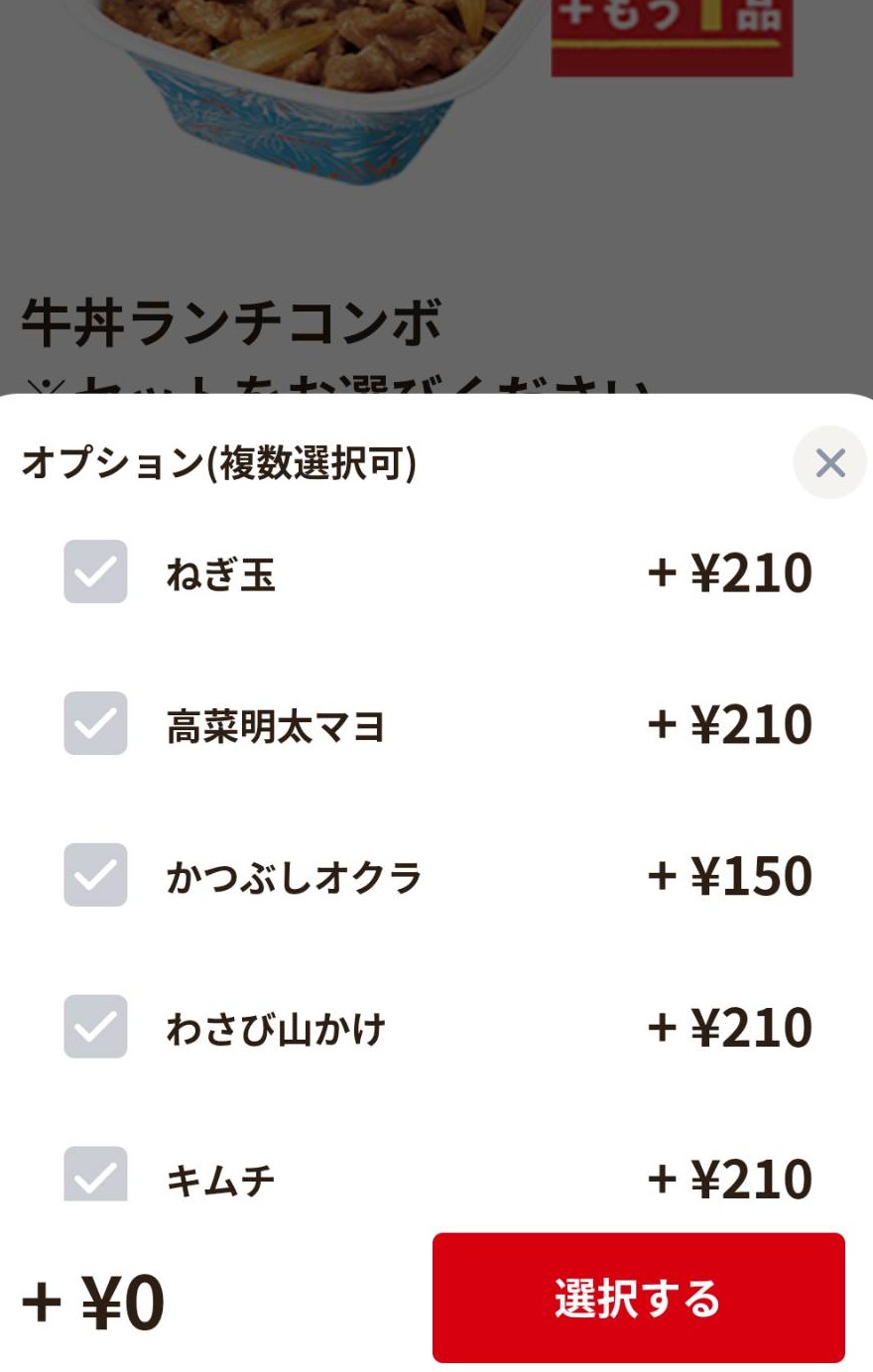Toggle the わさび山かけ checkbox
Screen dimensions: 873x1372
pos(95,1027)
